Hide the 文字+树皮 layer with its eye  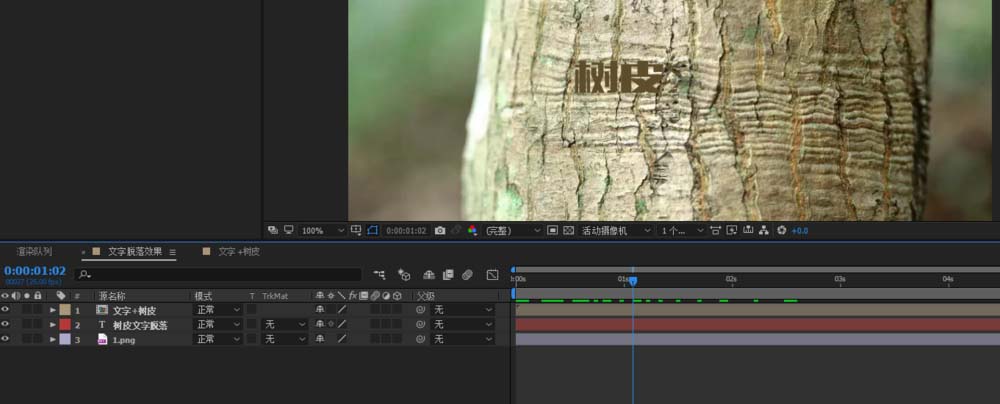[x=5, y=310]
